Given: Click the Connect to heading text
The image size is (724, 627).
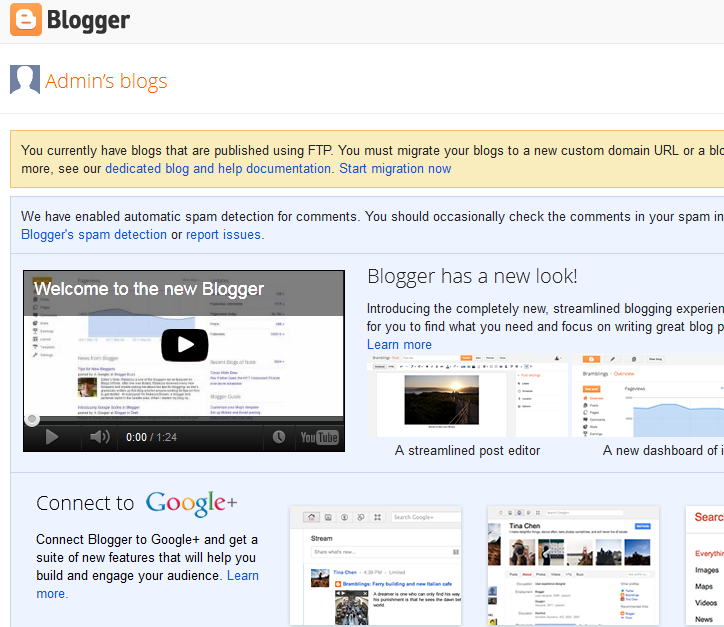Looking at the screenshot, I should [85, 503].
